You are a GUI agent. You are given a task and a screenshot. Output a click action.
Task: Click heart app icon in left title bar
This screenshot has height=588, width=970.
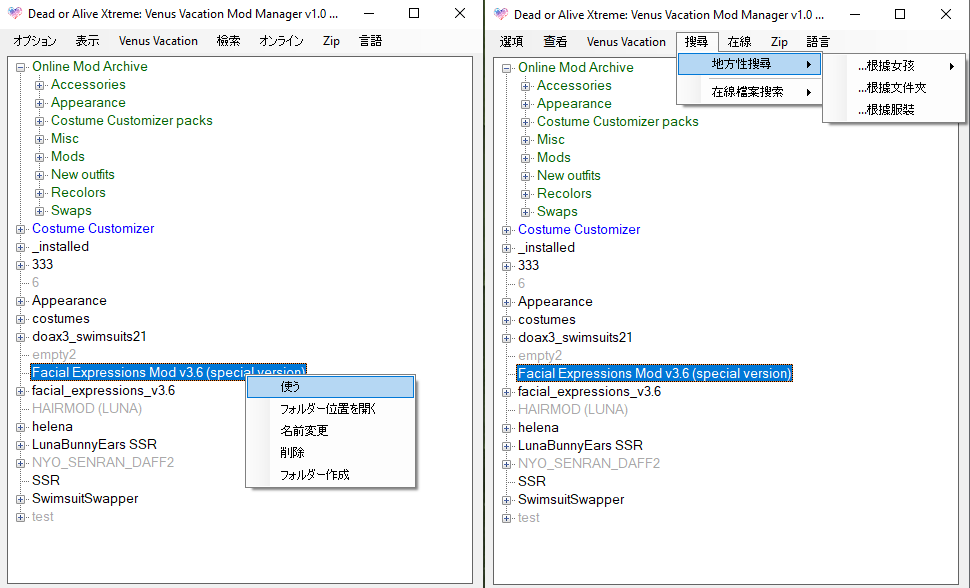pyautogui.click(x=15, y=14)
